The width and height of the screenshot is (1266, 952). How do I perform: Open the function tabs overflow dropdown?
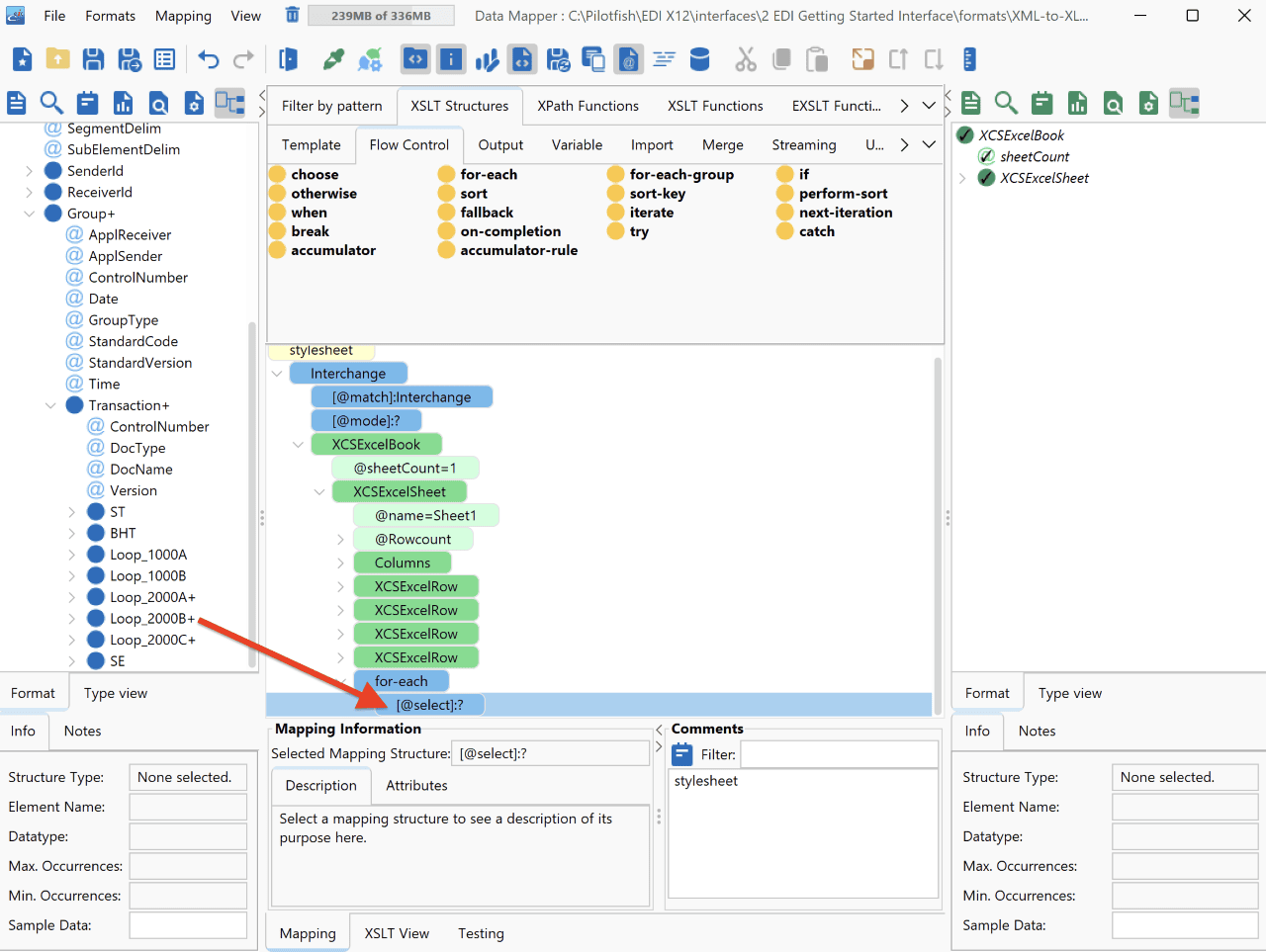pyautogui.click(x=929, y=106)
